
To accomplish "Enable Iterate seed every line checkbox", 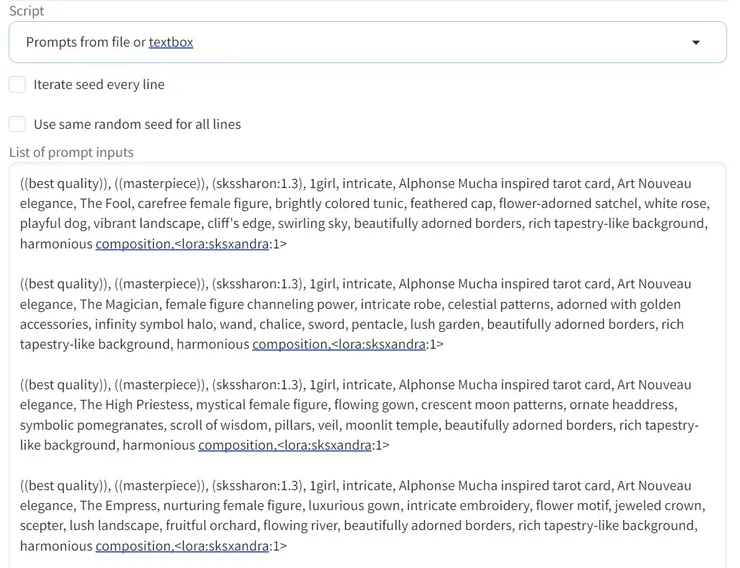I will (17, 85).
